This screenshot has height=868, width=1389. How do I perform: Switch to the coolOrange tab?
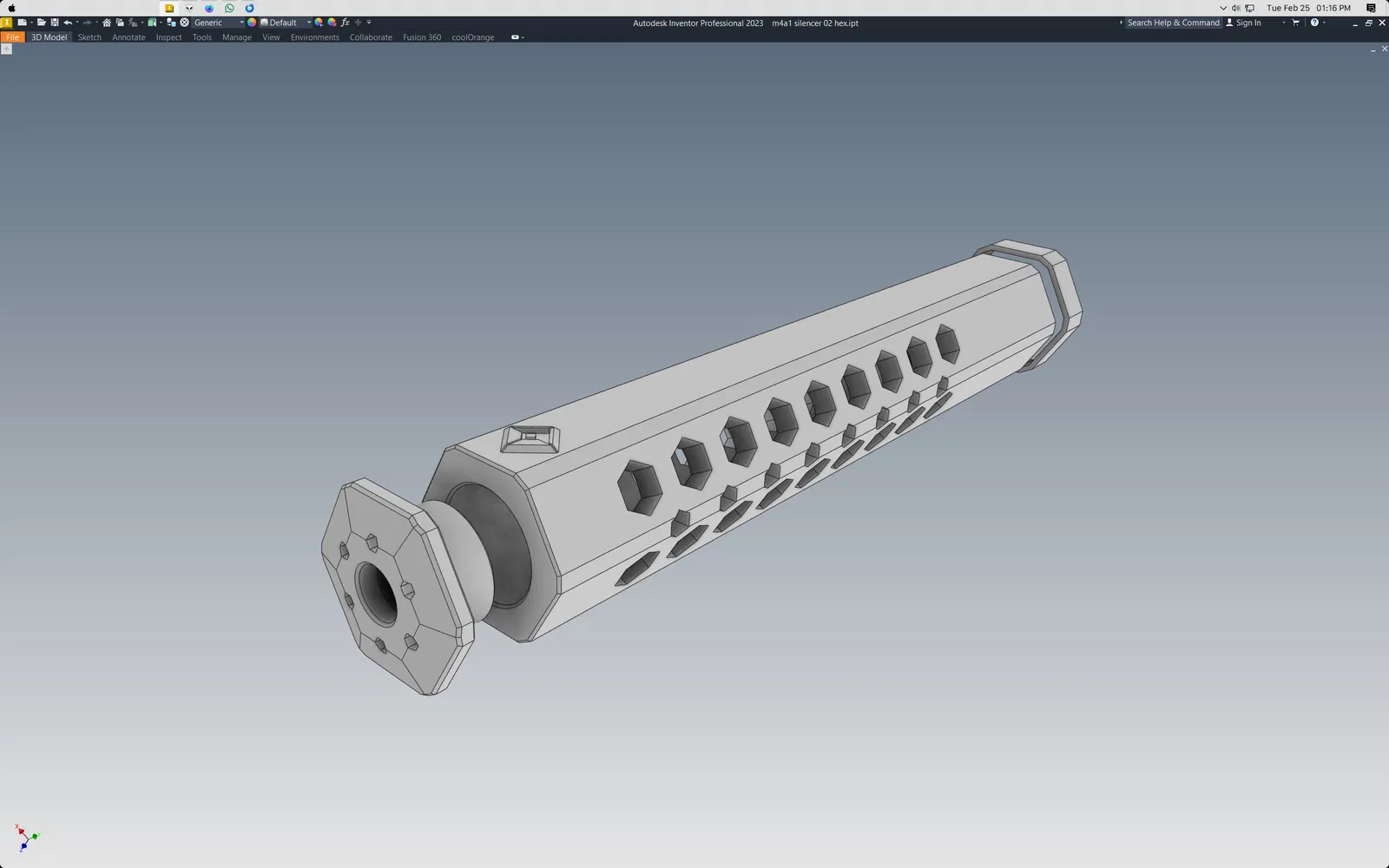coord(472,37)
